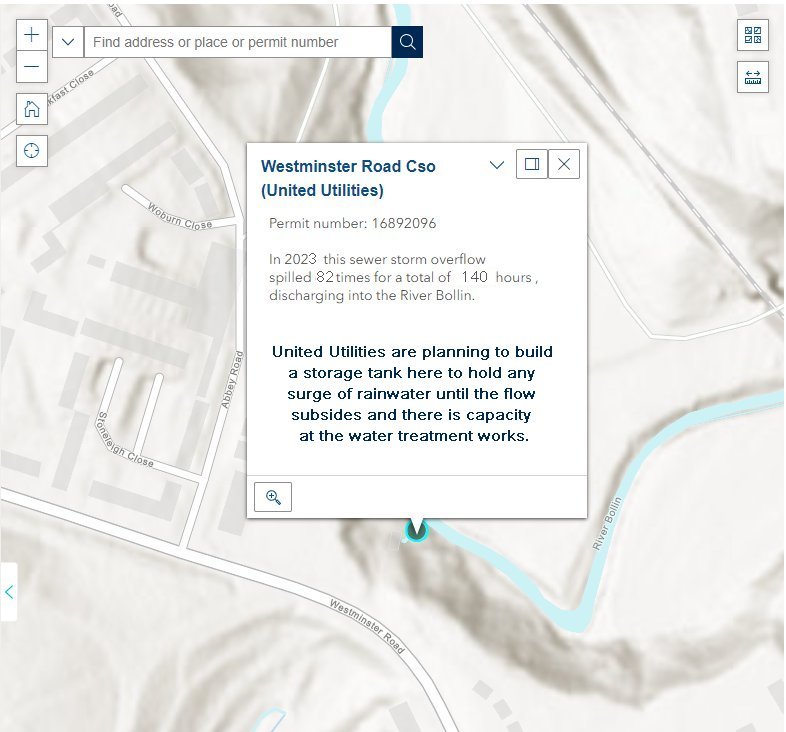Viewport: 786px width, 732px height.
Task: Zoom to the feature from the popup
Action: pos(273,497)
